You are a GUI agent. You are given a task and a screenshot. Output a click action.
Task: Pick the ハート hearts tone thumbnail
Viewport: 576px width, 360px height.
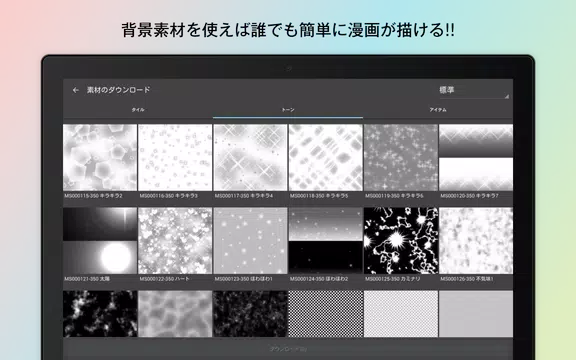175,241
